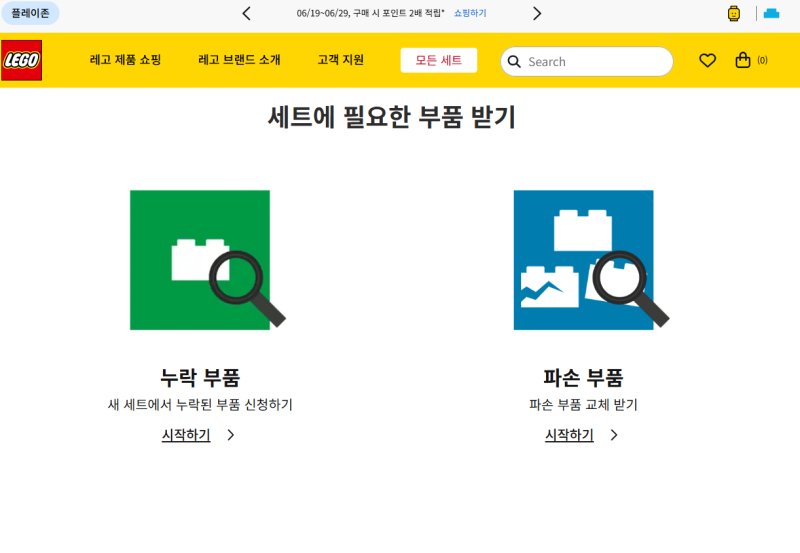Click the LEGO logo
800x553 pixels.
pos(21,60)
